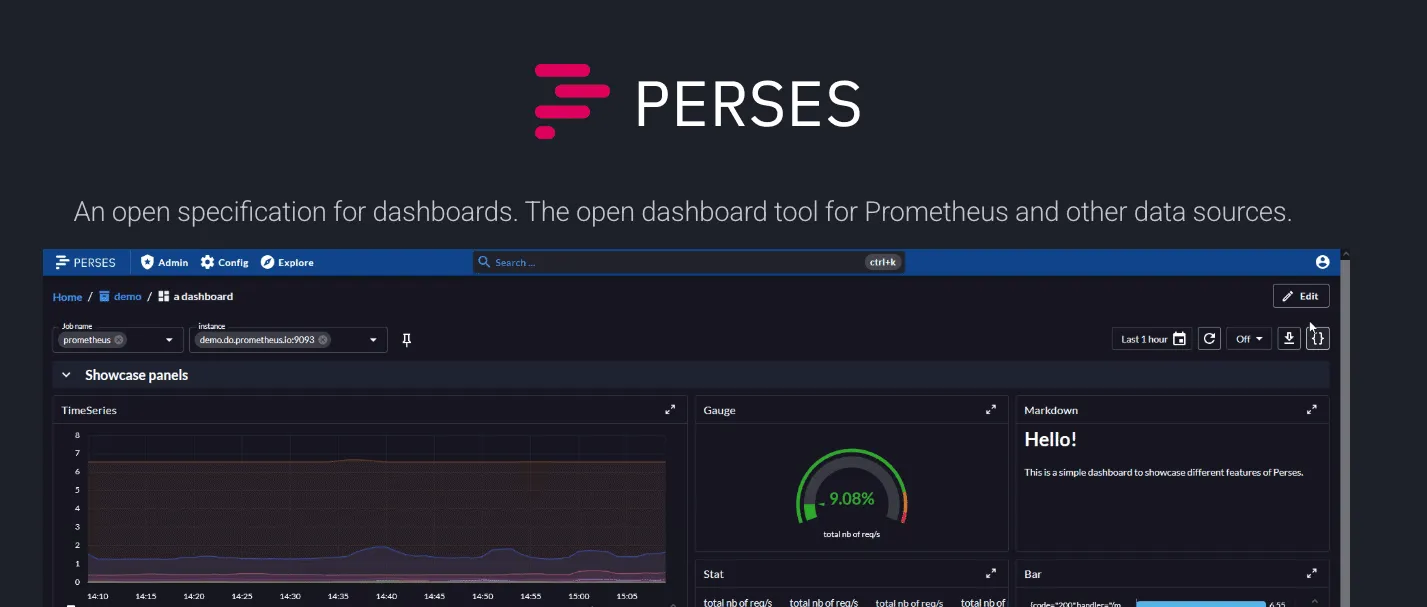
Task: Click the 15:00 tick label on TimeSeries chart
Action: [x=579, y=596]
